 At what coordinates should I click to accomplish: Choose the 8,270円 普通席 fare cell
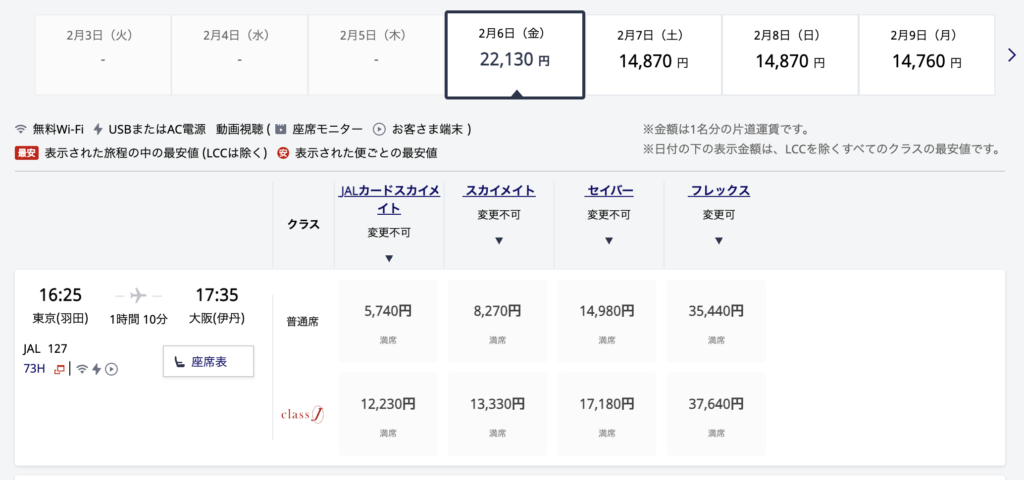click(498, 321)
